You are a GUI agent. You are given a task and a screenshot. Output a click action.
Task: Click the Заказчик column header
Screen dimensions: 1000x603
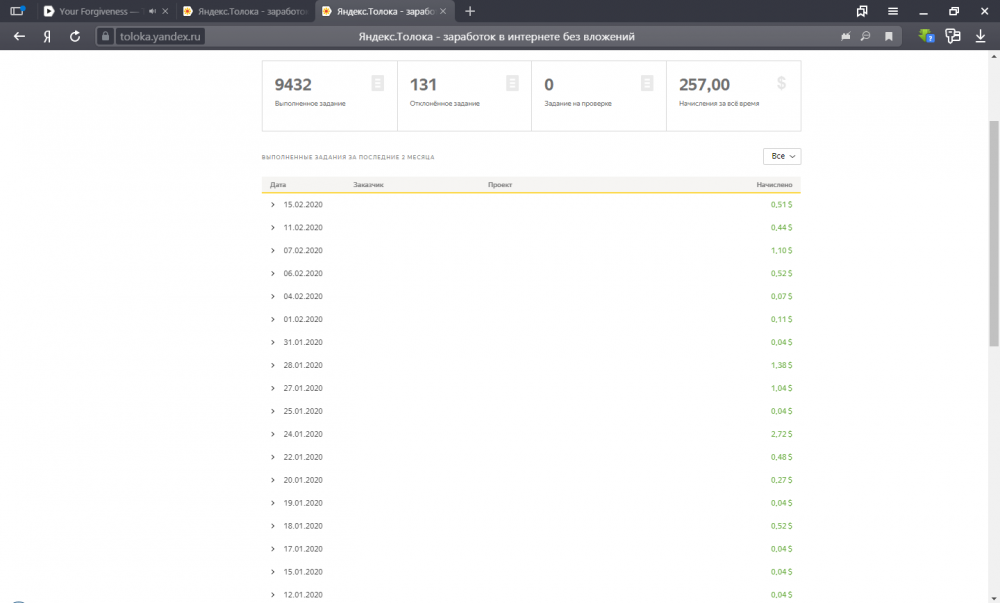click(368, 185)
